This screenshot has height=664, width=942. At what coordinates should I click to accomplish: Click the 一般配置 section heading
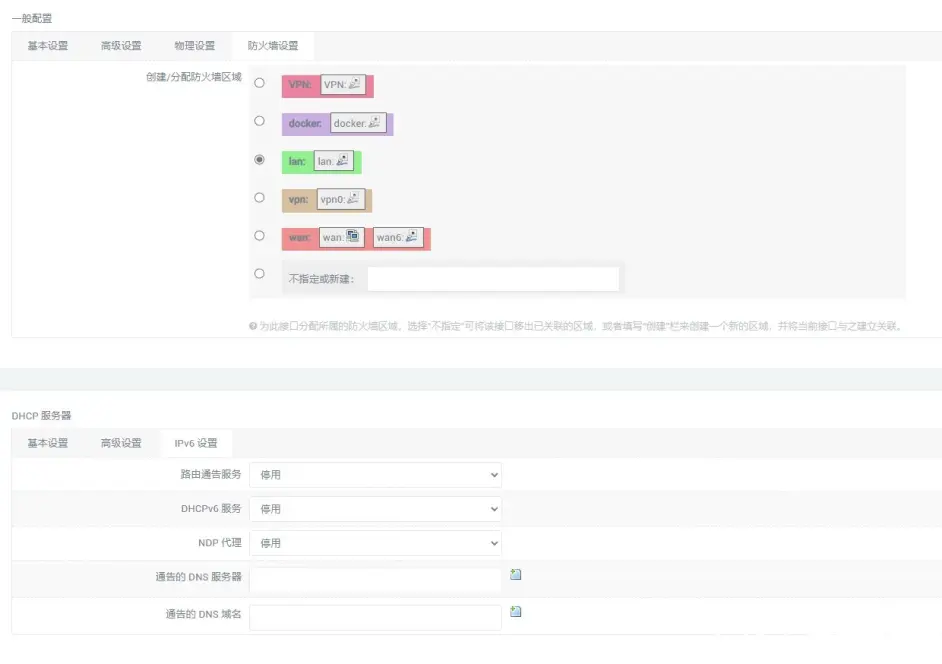[x=32, y=19]
